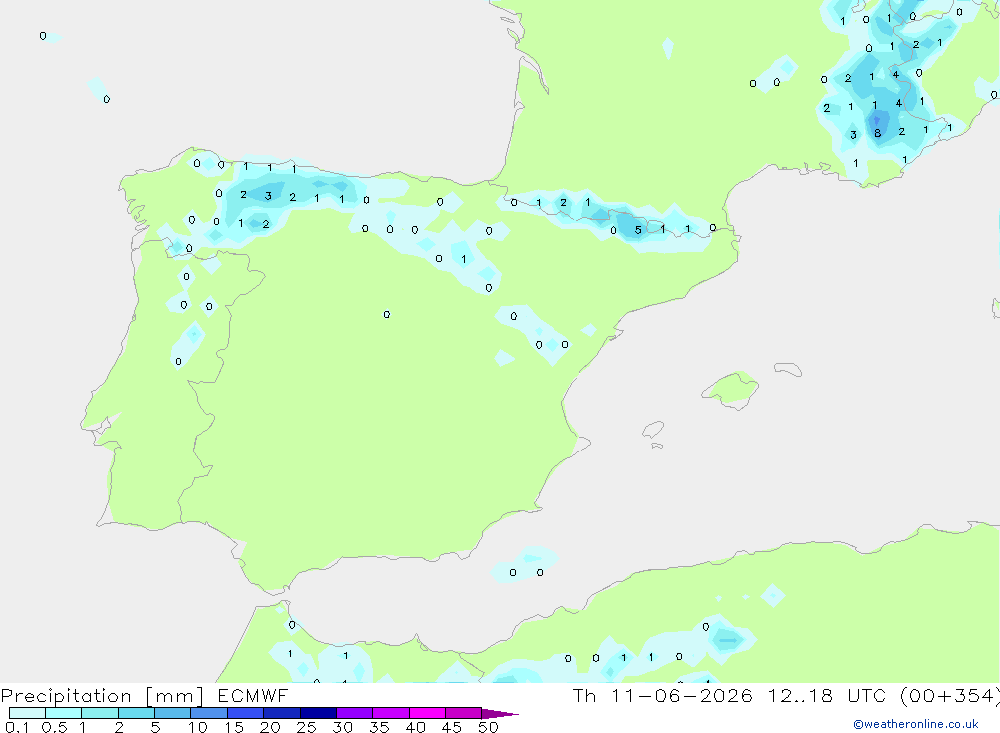Click the Mallorca island on the map
The height and width of the screenshot is (733, 1000).
coord(730,389)
